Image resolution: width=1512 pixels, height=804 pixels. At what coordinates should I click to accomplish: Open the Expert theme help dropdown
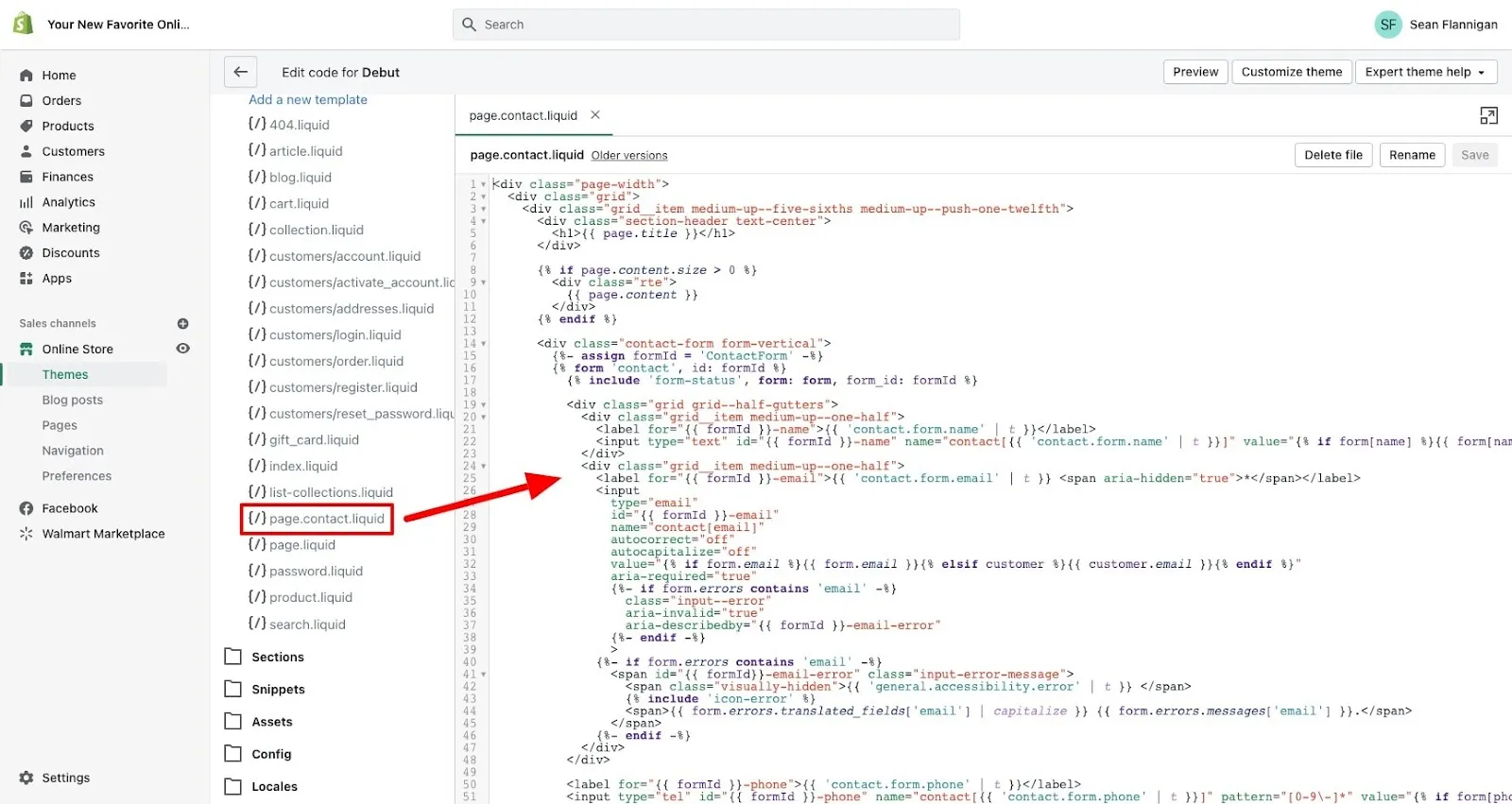pos(1425,72)
